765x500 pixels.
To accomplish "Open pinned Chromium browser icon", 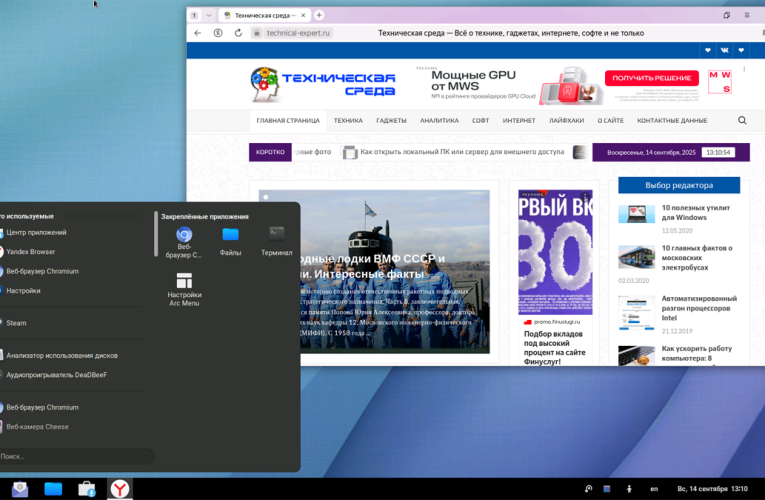I will tap(184, 242).
